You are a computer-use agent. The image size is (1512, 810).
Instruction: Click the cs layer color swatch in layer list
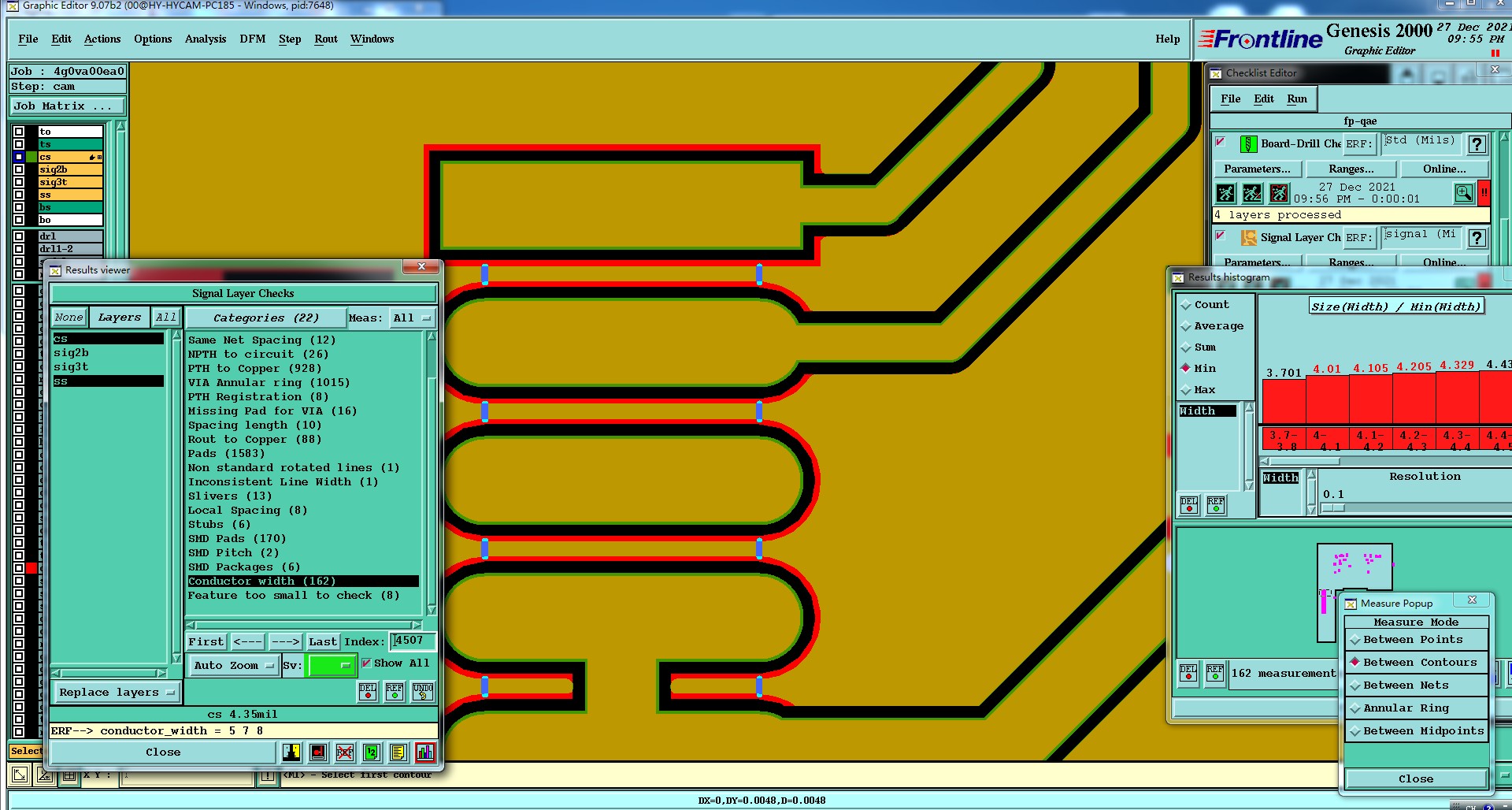[x=31, y=157]
